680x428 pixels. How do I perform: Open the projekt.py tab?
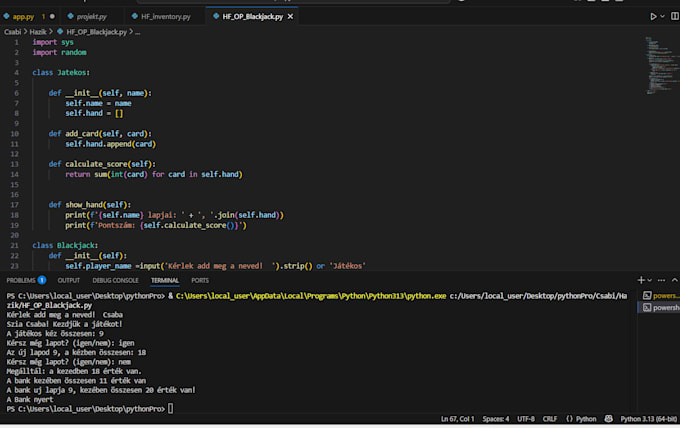pos(92,16)
